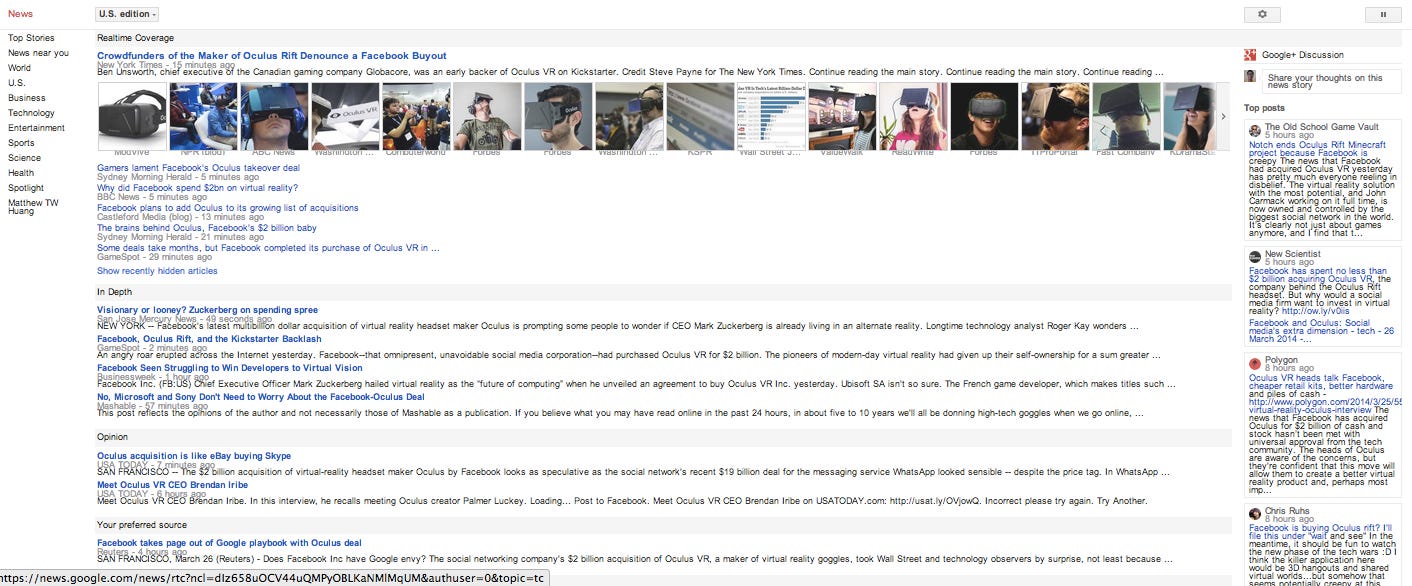Click Old School Game Vault avatar icon

pyautogui.click(x=1255, y=131)
